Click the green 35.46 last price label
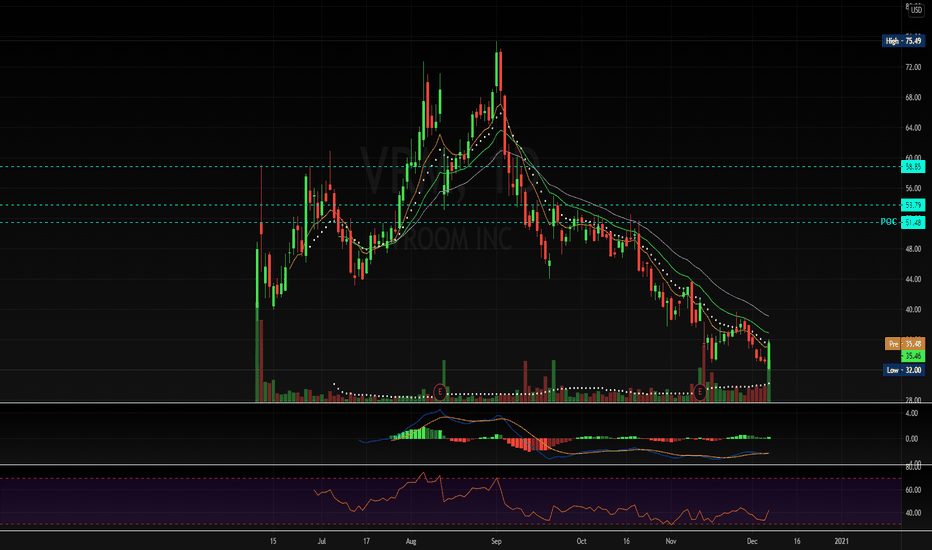 point(913,356)
